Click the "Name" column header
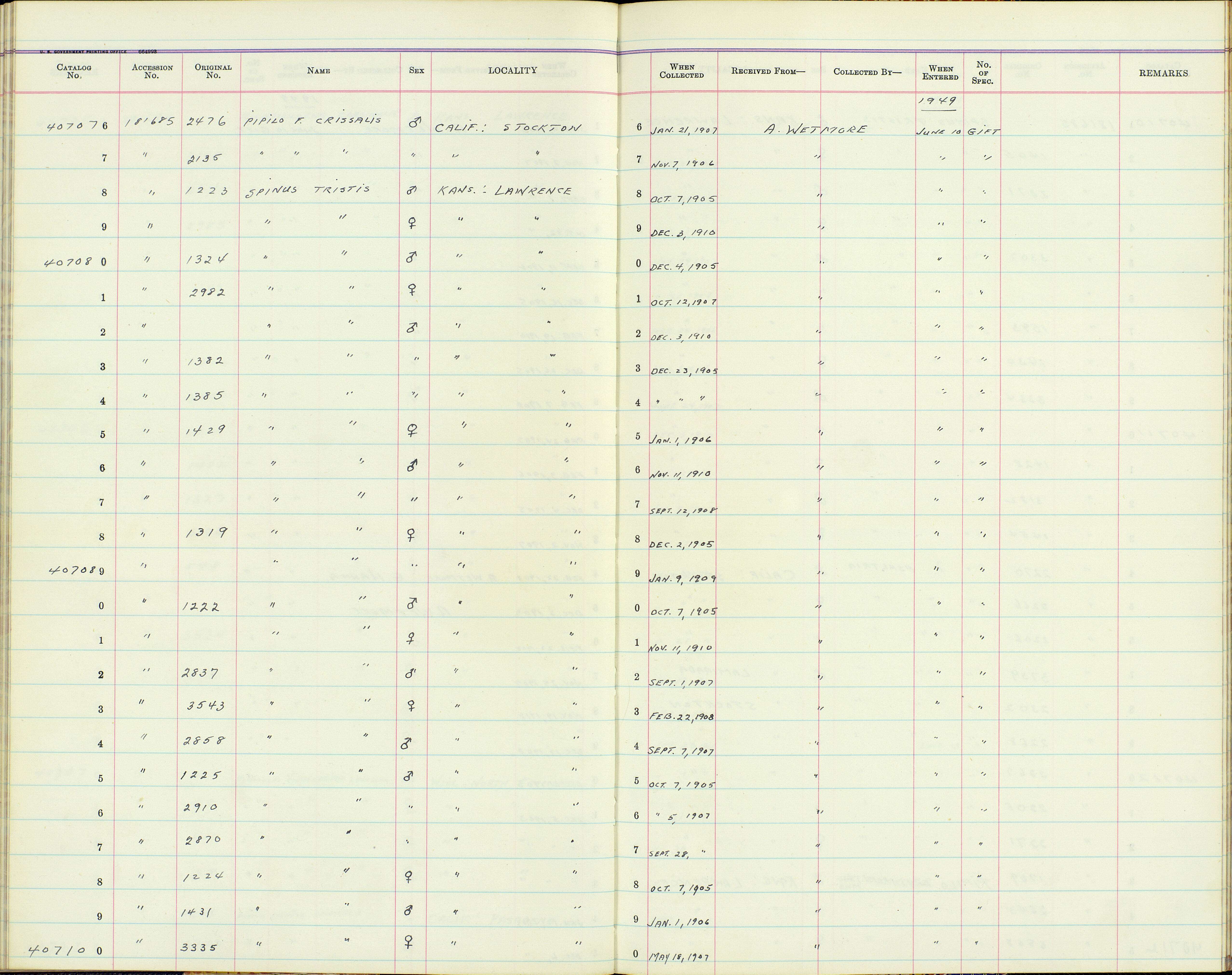The width and height of the screenshot is (1232, 975). (x=318, y=71)
